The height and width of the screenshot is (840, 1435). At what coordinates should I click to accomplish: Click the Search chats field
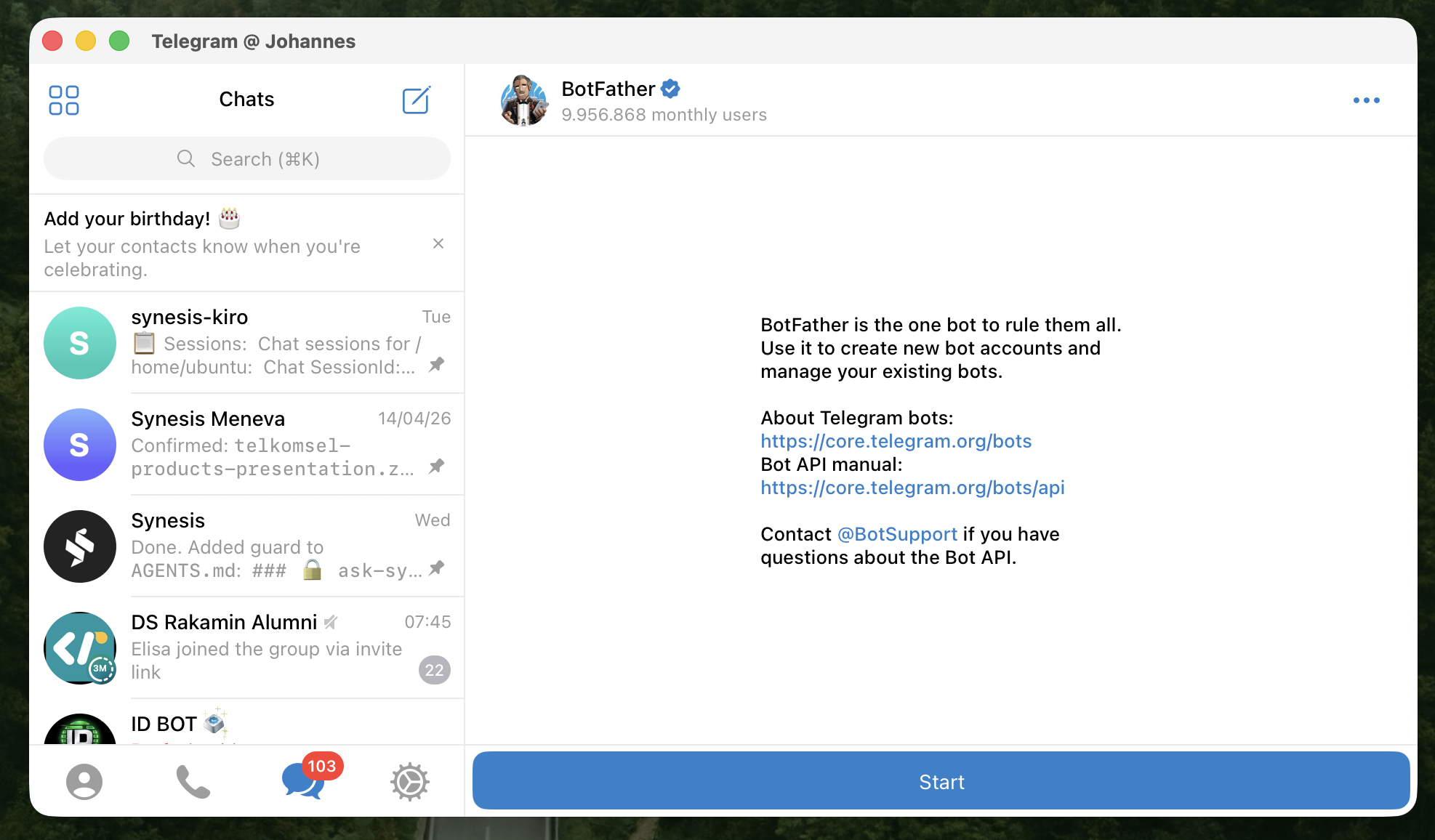click(247, 159)
